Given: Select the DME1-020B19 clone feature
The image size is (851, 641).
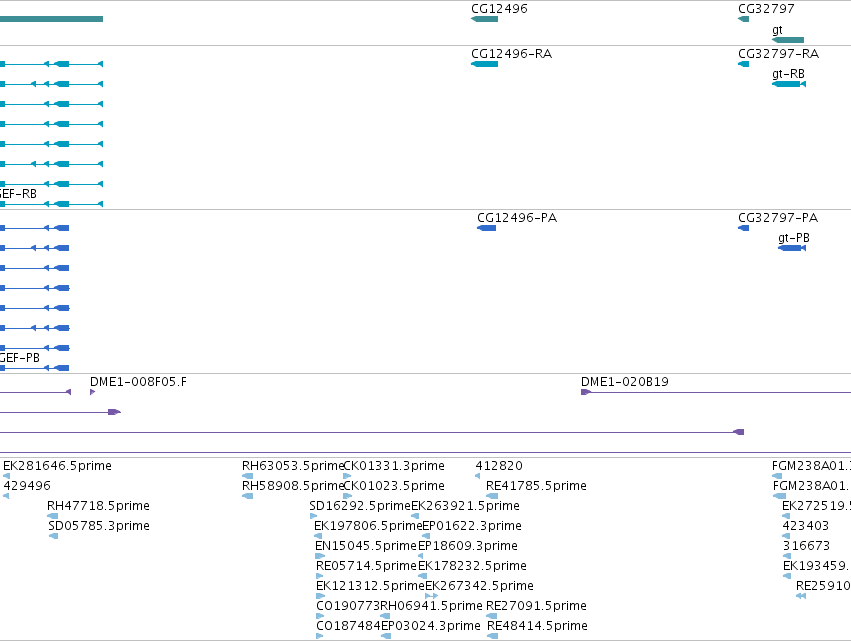Looking at the screenshot, I should [x=715, y=392].
